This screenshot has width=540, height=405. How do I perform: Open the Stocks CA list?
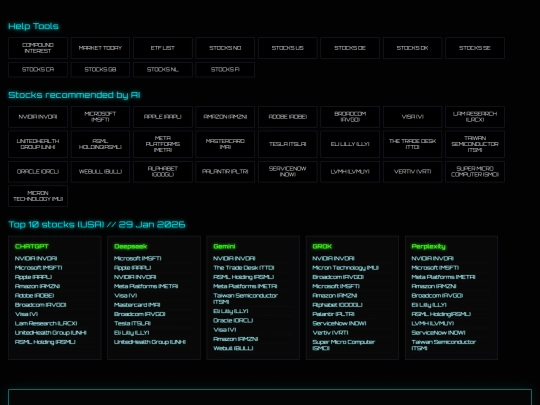point(38,70)
